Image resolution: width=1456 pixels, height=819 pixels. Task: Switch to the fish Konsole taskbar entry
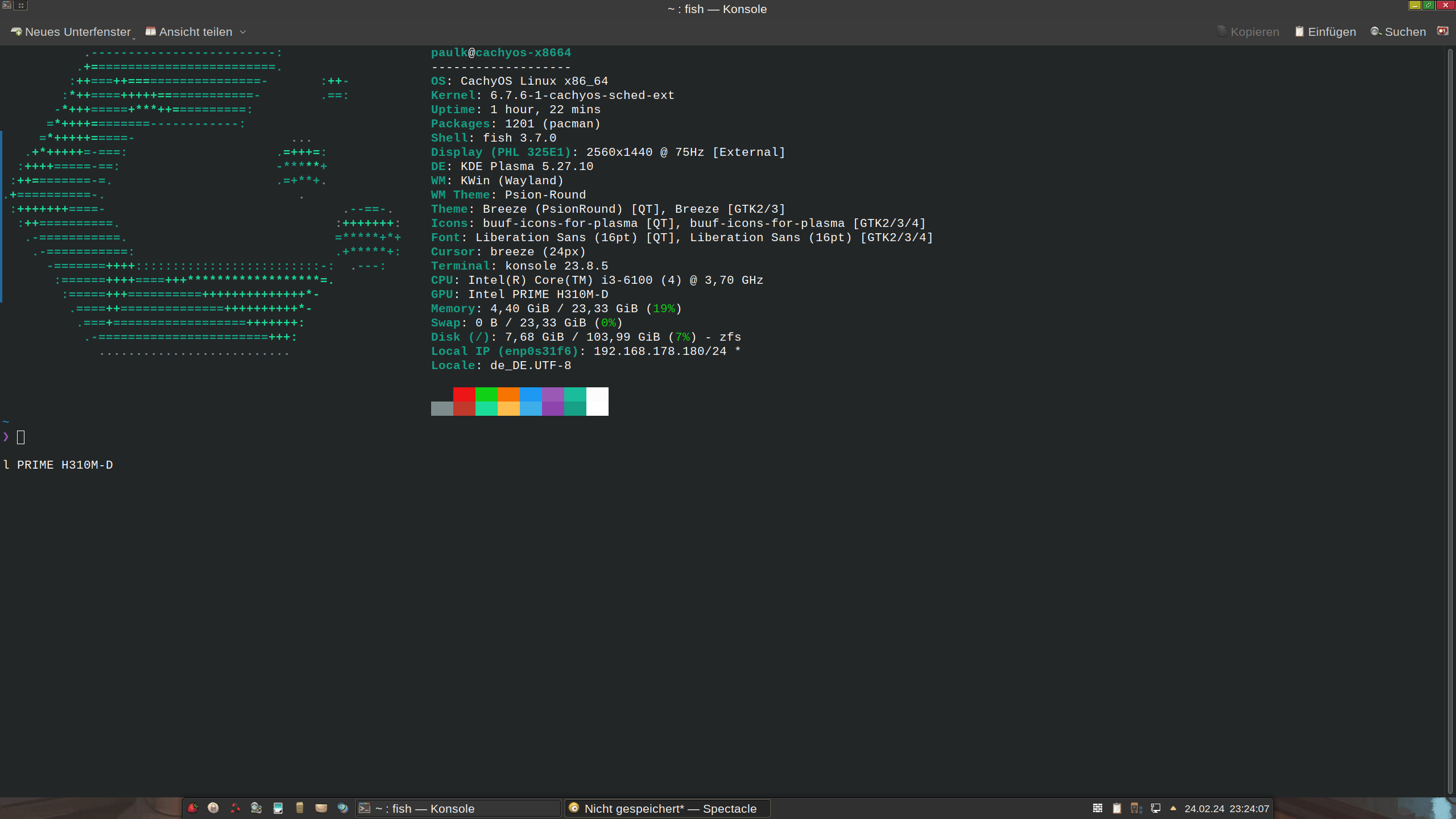(x=458, y=808)
